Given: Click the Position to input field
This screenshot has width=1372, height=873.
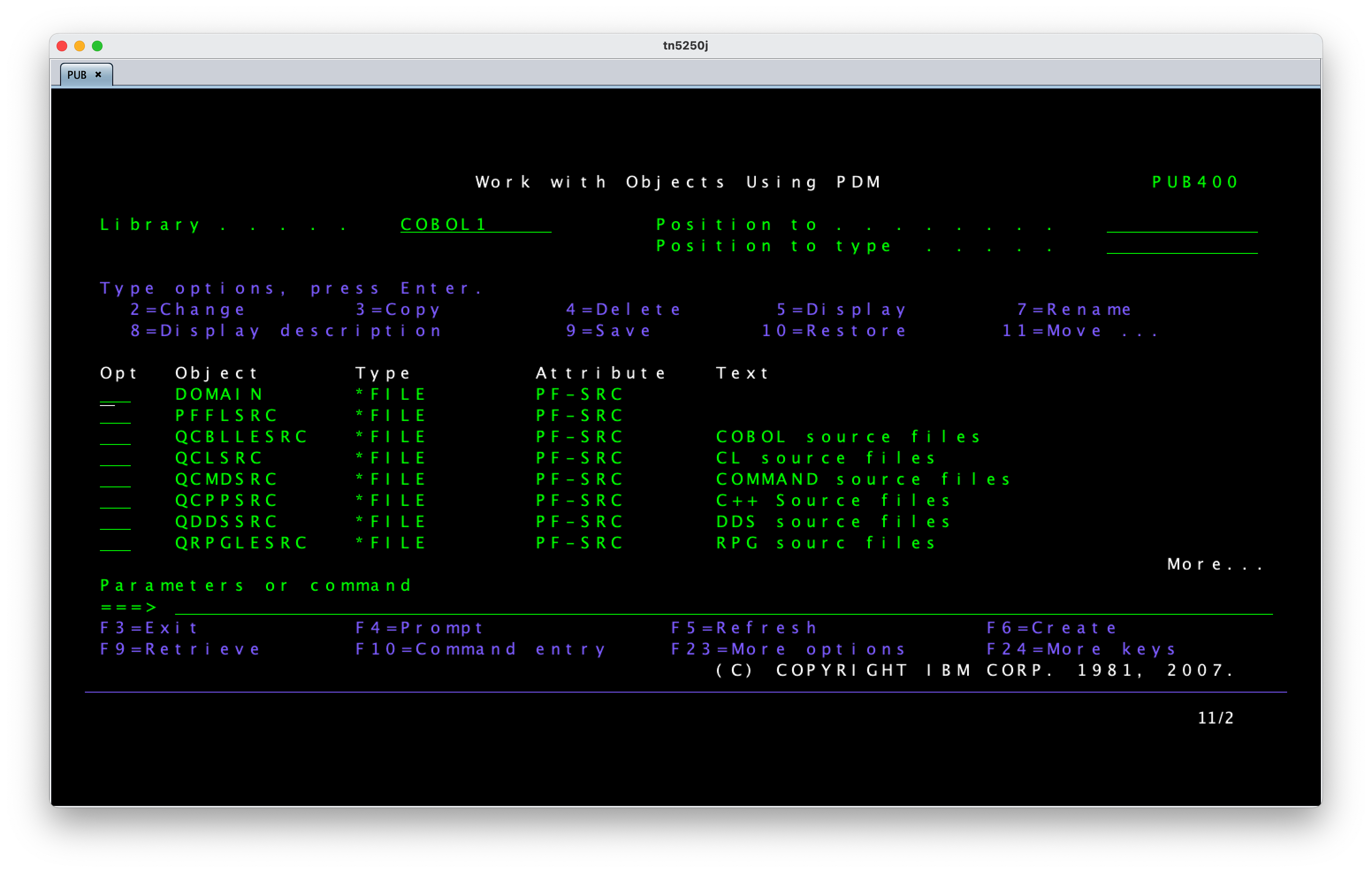Looking at the screenshot, I should pyautogui.click(x=1181, y=225).
